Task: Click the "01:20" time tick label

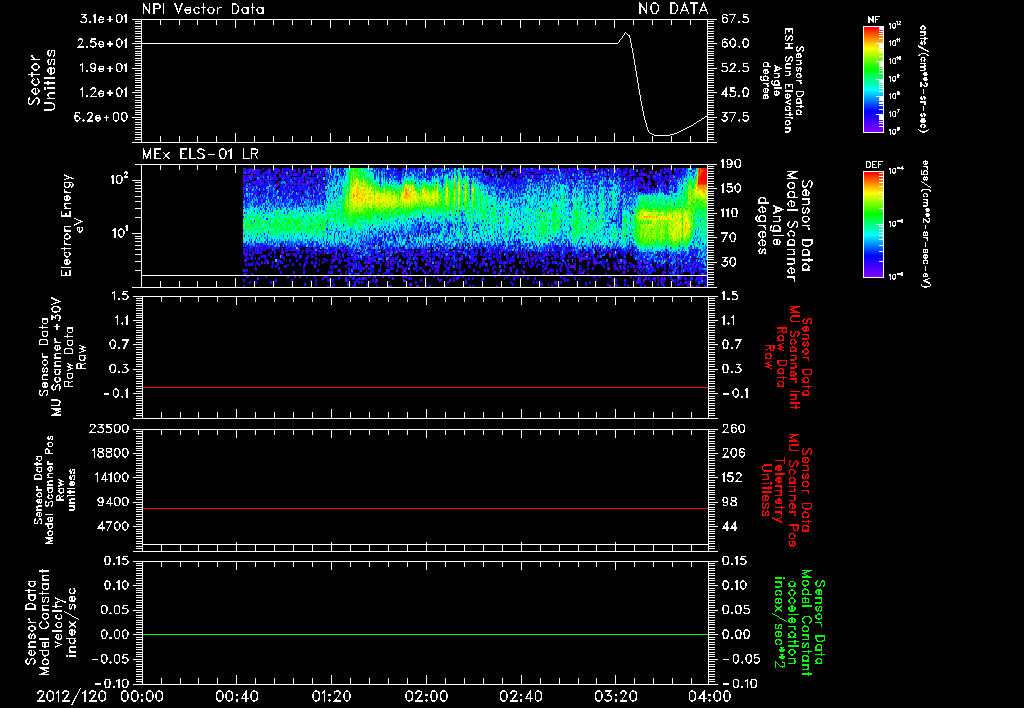Action: click(331, 696)
